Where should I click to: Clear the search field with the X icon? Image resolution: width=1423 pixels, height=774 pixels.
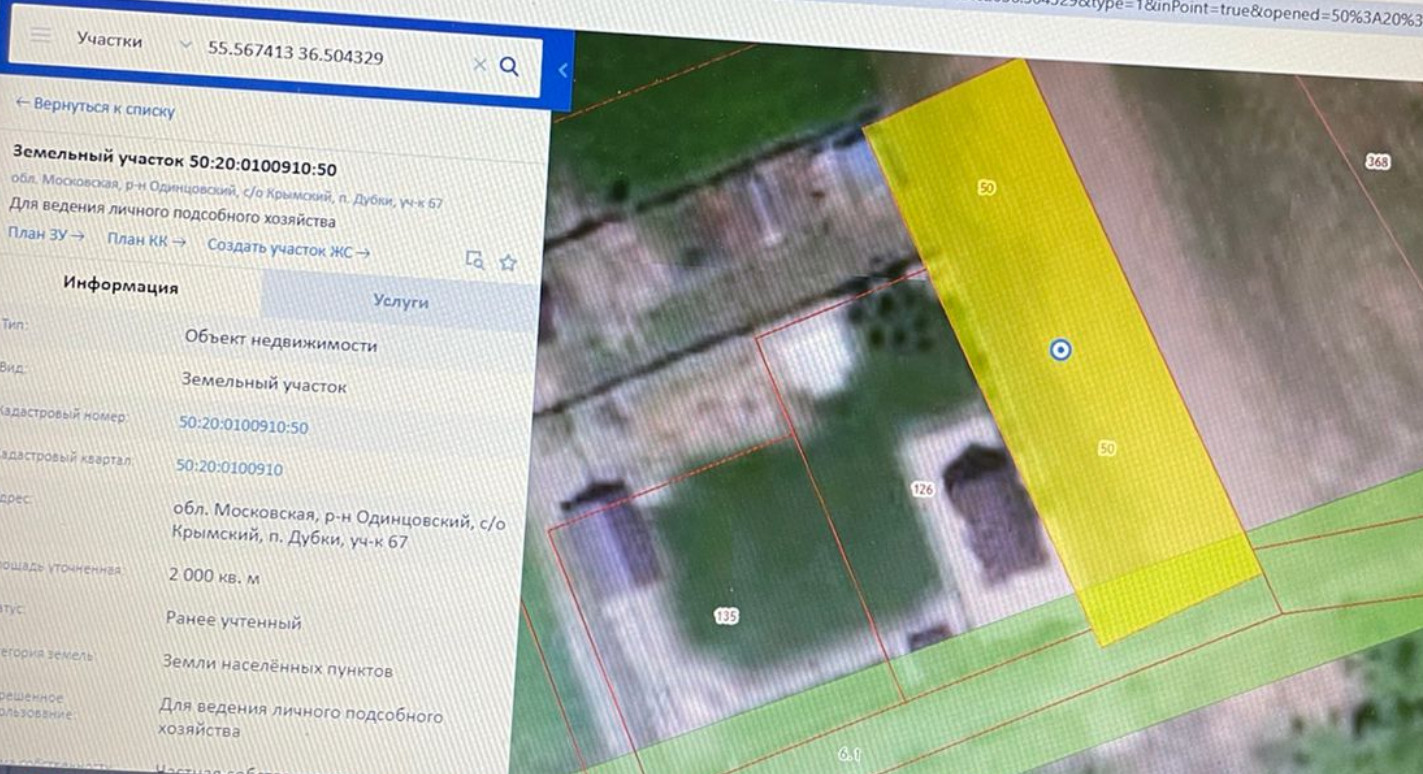click(x=479, y=65)
